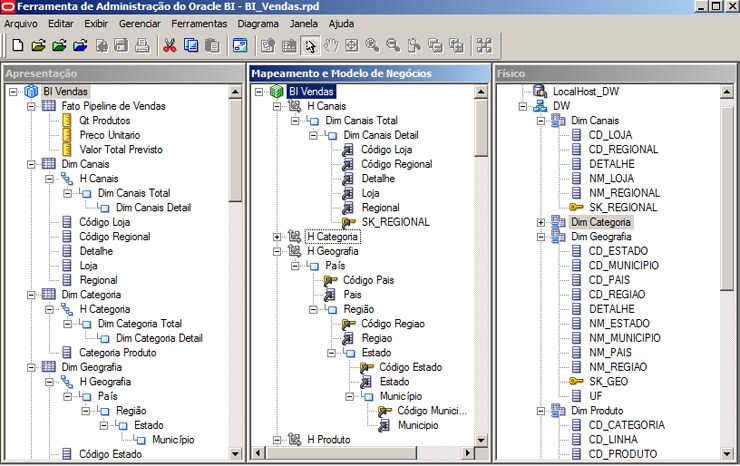Select Valor Total Previsto in Apresentação

[x=121, y=149]
